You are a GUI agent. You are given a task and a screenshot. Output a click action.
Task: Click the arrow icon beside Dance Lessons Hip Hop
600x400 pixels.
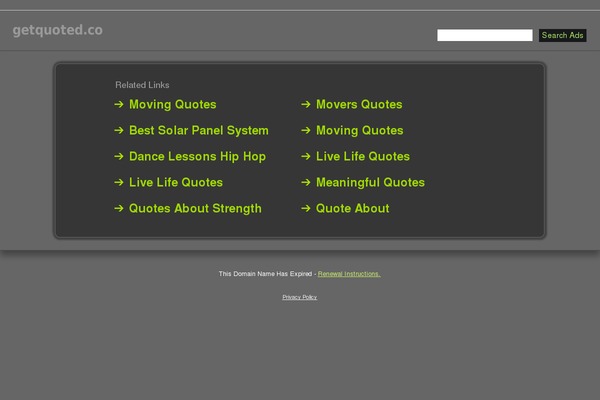[119, 156]
